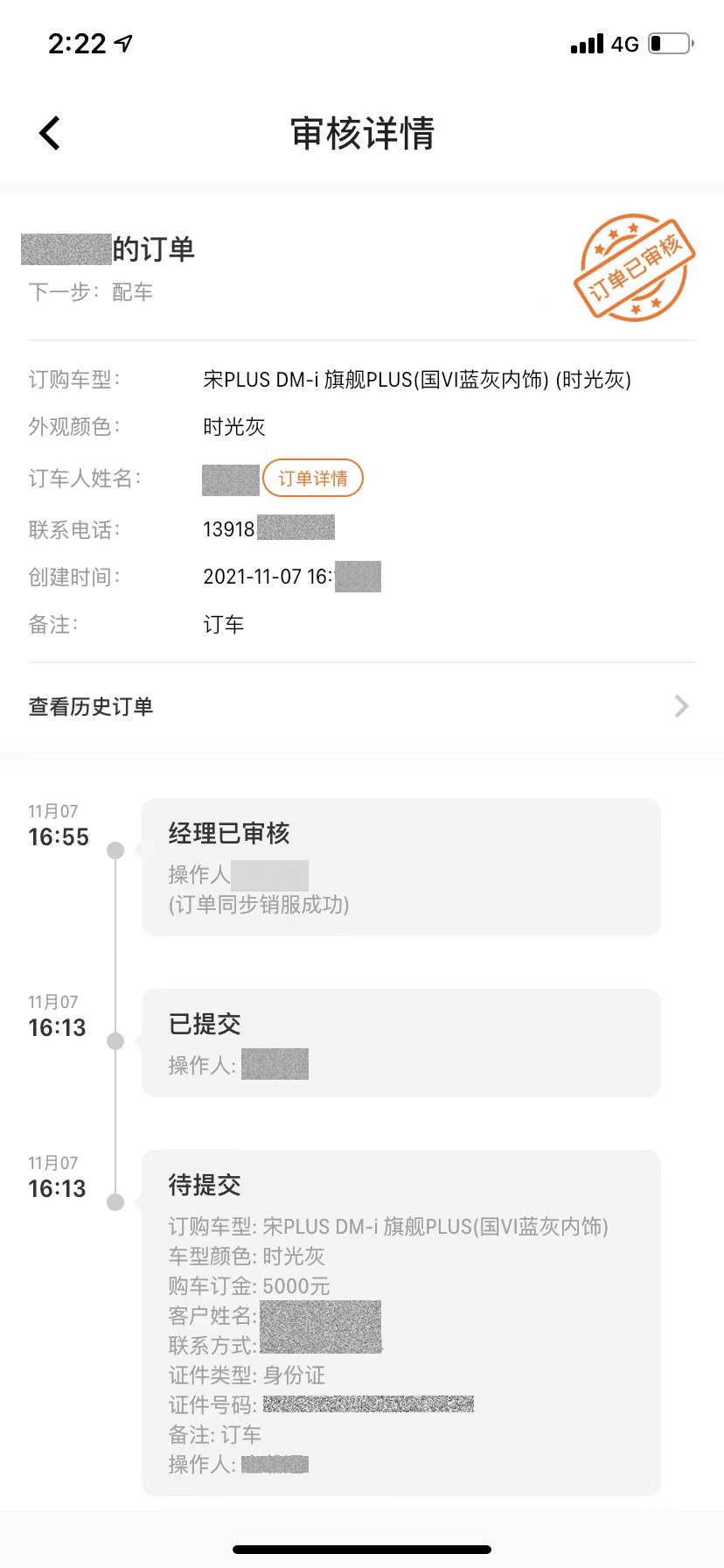This screenshot has width=724, height=1568.
Task: Tap the cellular signal strength icon
Action: [587, 44]
